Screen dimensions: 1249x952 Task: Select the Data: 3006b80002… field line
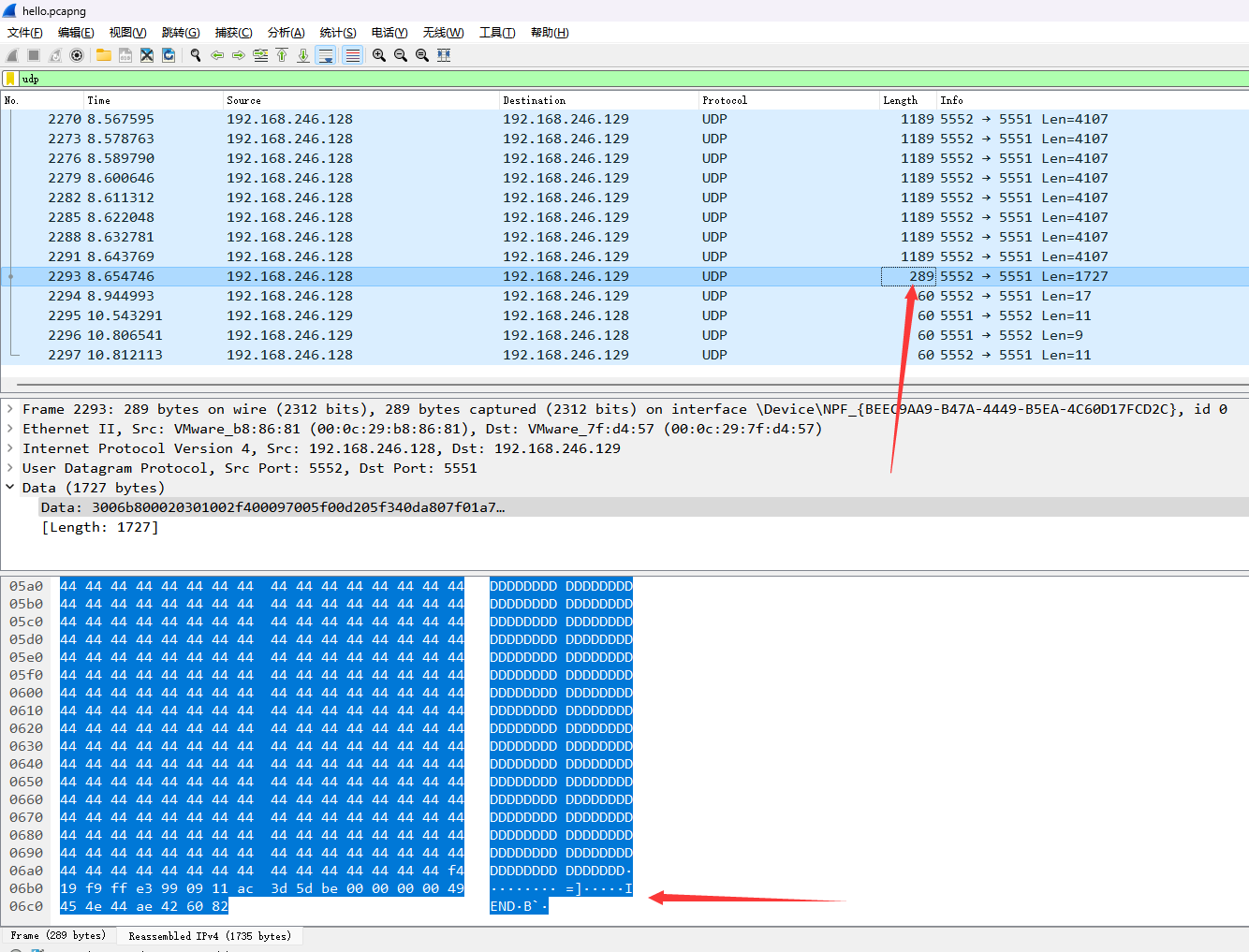[643, 507]
